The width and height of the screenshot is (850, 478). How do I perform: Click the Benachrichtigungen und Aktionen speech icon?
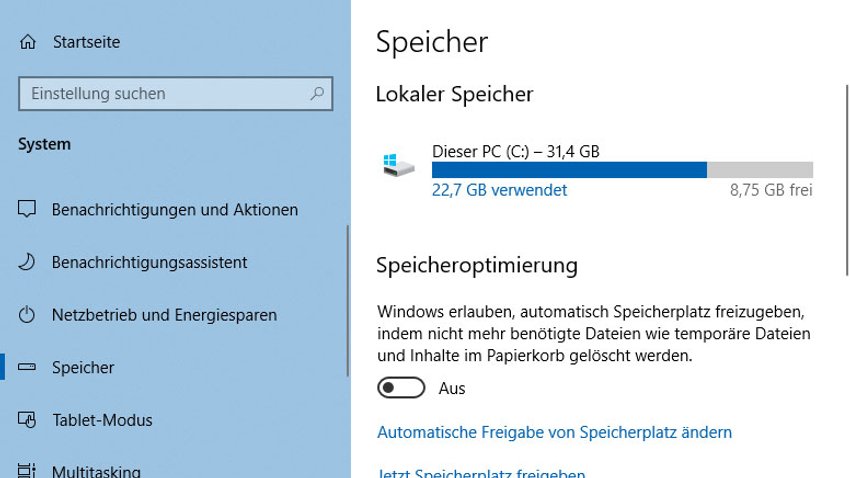pyautogui.click(x=27, y=209)
